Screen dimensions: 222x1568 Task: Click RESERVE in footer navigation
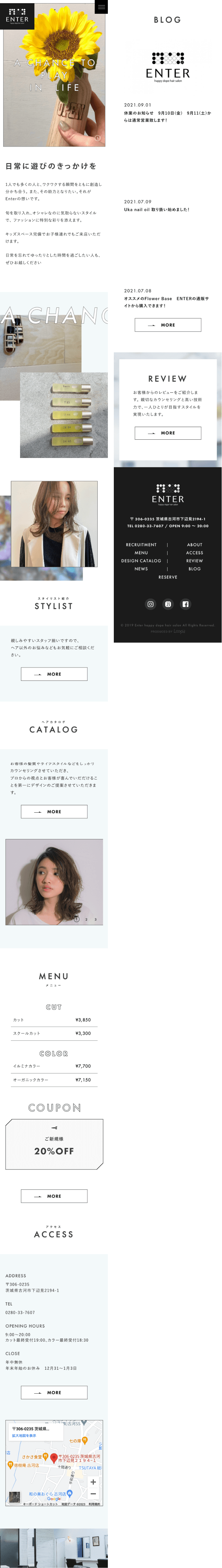click(x=168, y=577)
